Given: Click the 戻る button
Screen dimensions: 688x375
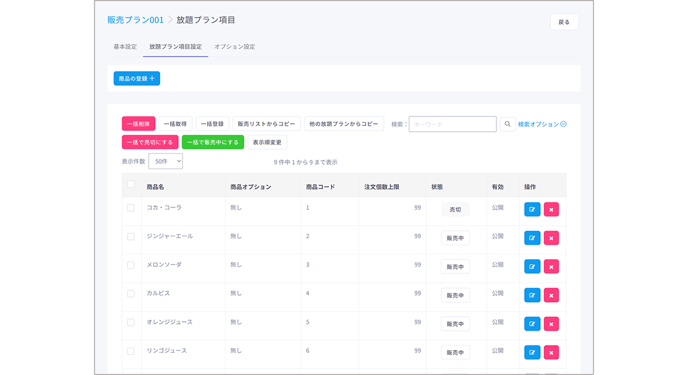Looking at the screenshot, I should [x=564, y=22].
